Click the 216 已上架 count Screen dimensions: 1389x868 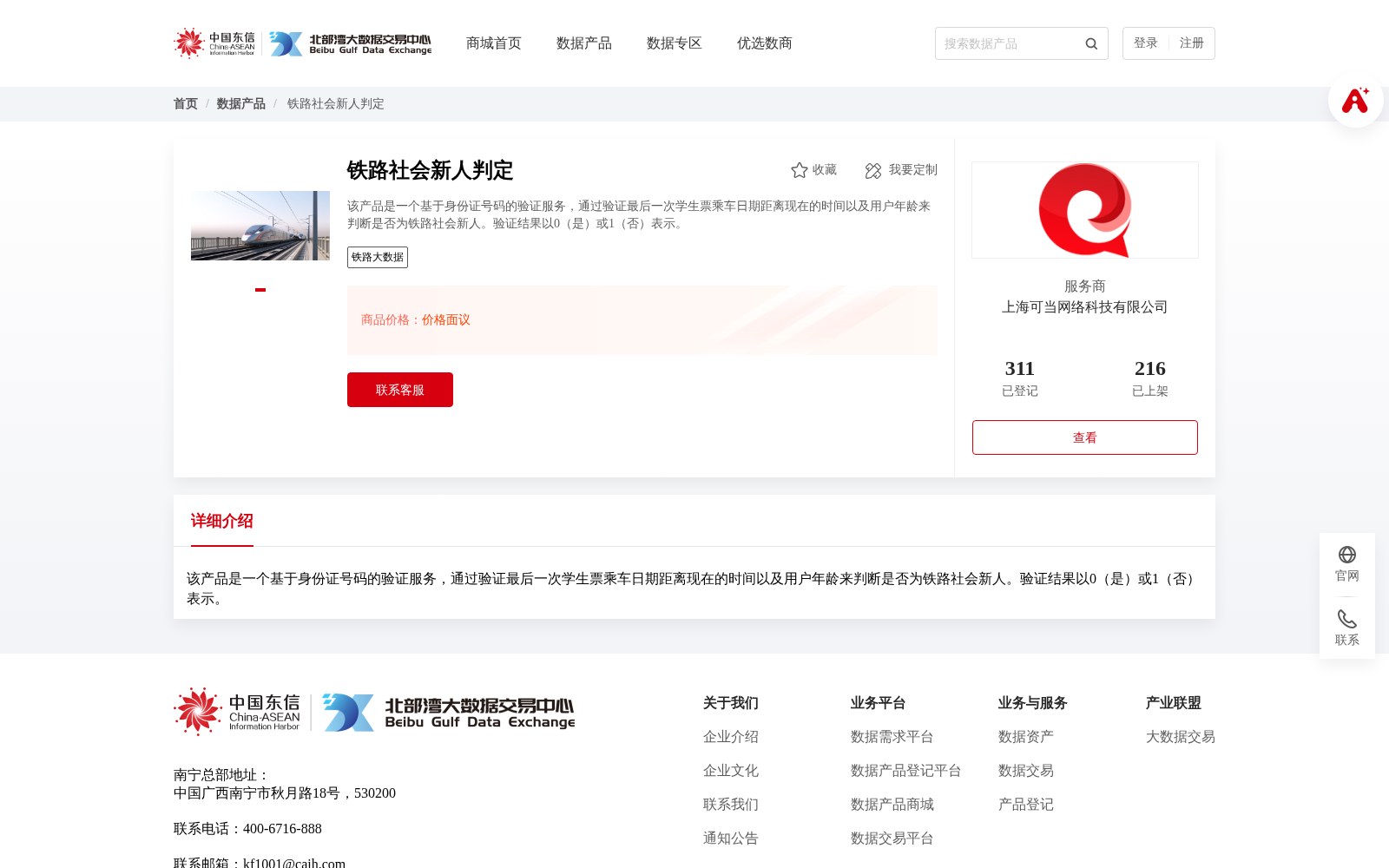(x=1150, y=378)
